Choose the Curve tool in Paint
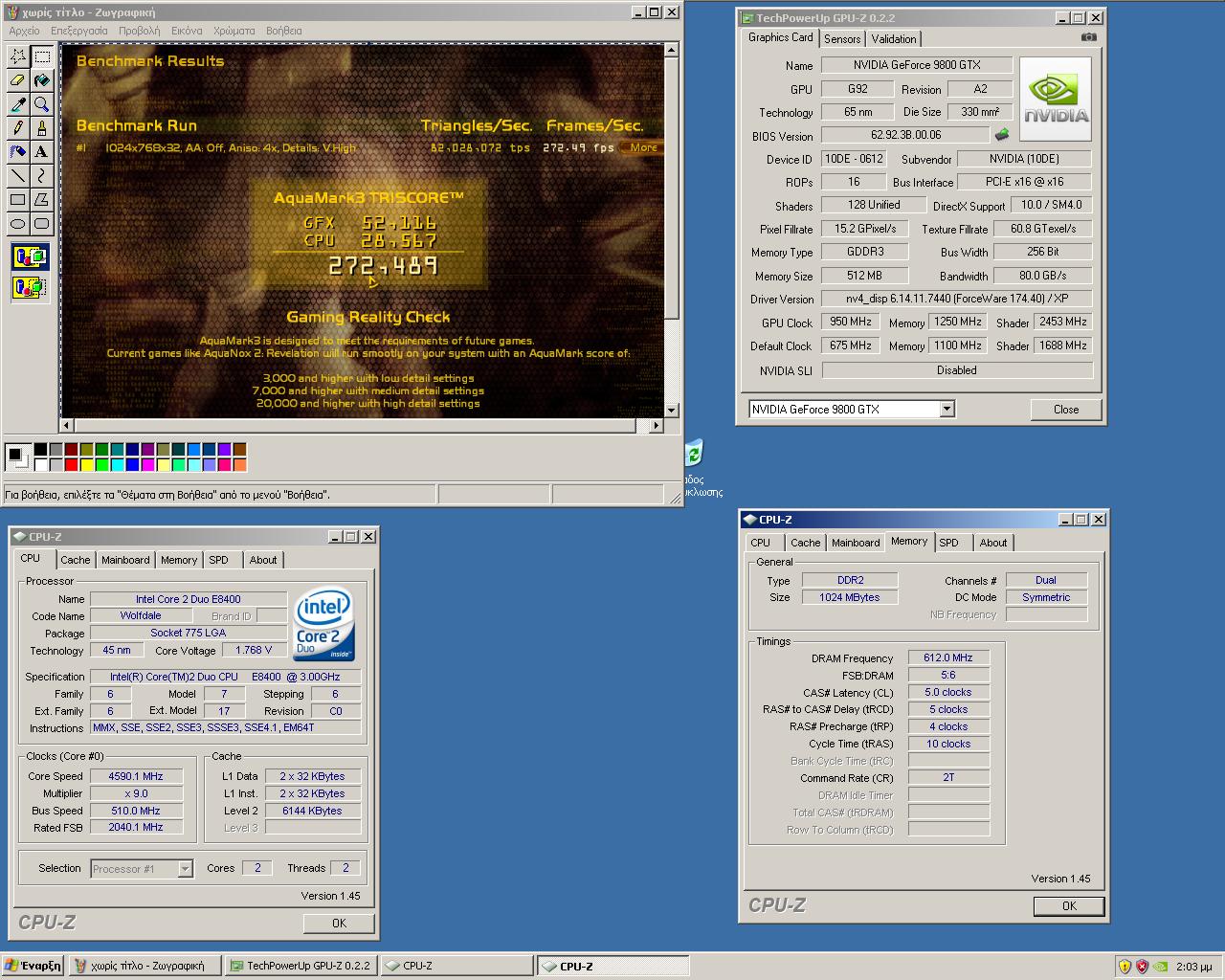The height and width of the screenshot is (980, 1225). pos(42,176)
